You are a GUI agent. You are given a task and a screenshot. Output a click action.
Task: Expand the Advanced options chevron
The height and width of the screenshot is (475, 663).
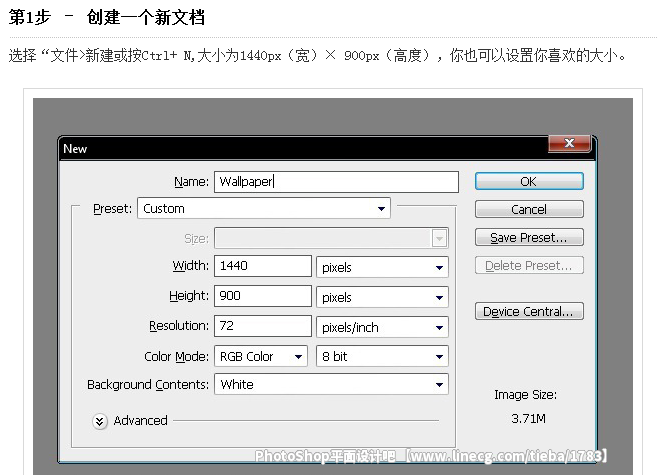coord(100,421)
